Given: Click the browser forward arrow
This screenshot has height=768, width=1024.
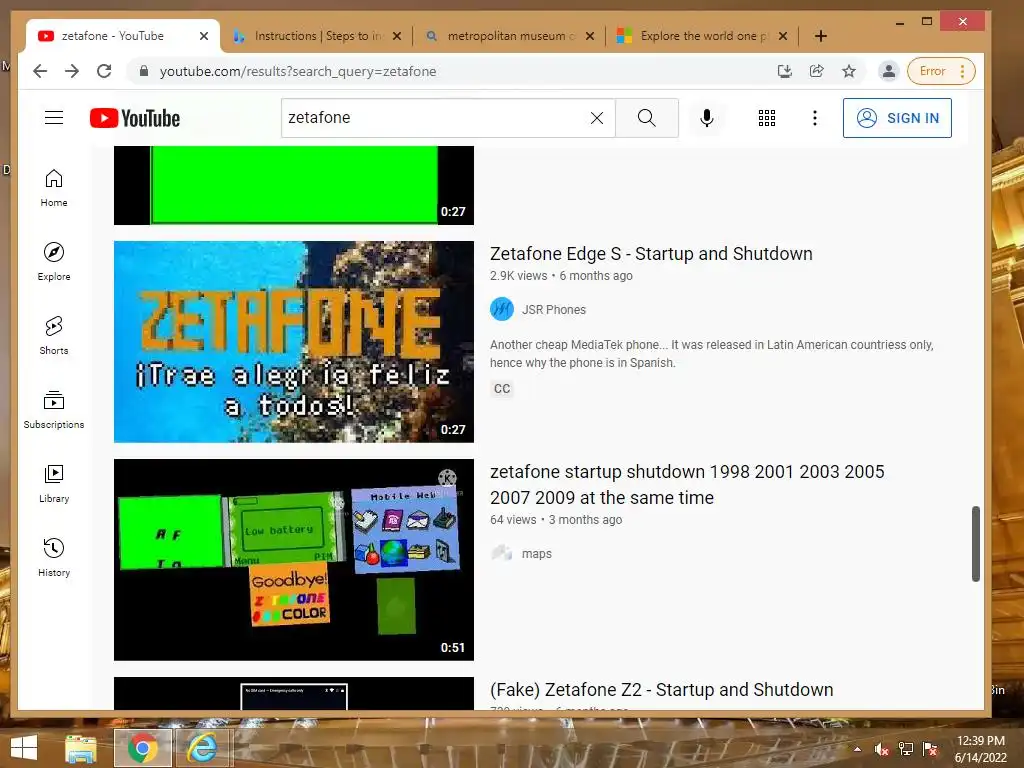Looking at the screenshot, I should 72,71.
